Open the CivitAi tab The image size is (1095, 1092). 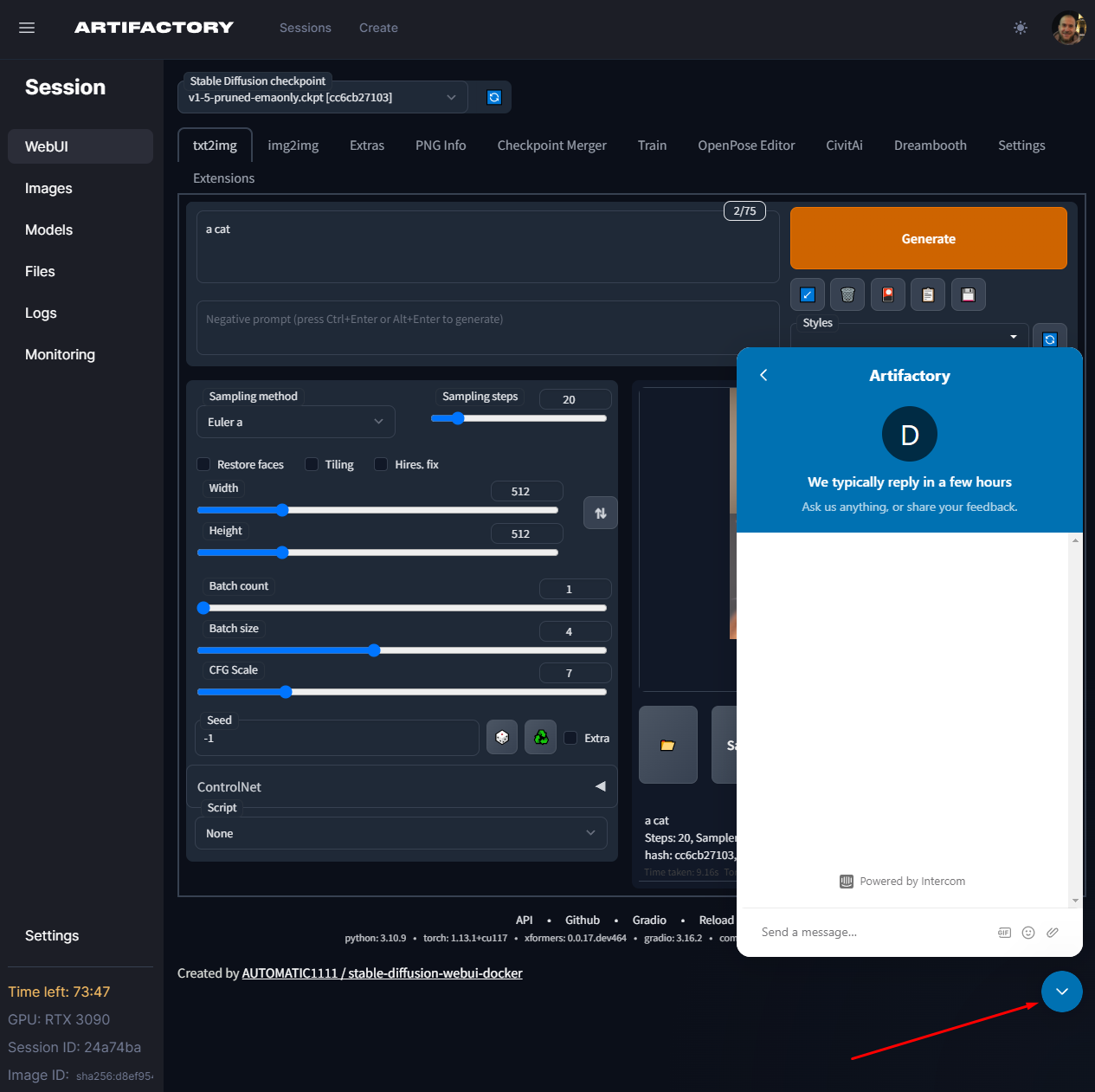844,145
